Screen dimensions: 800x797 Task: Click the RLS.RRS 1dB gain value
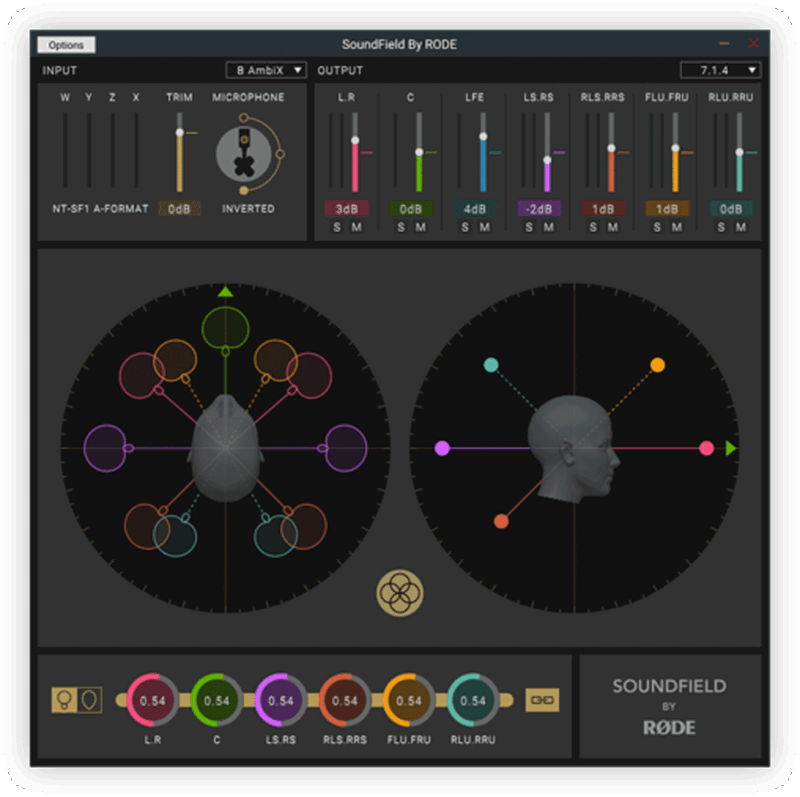(x=603, y=209)
